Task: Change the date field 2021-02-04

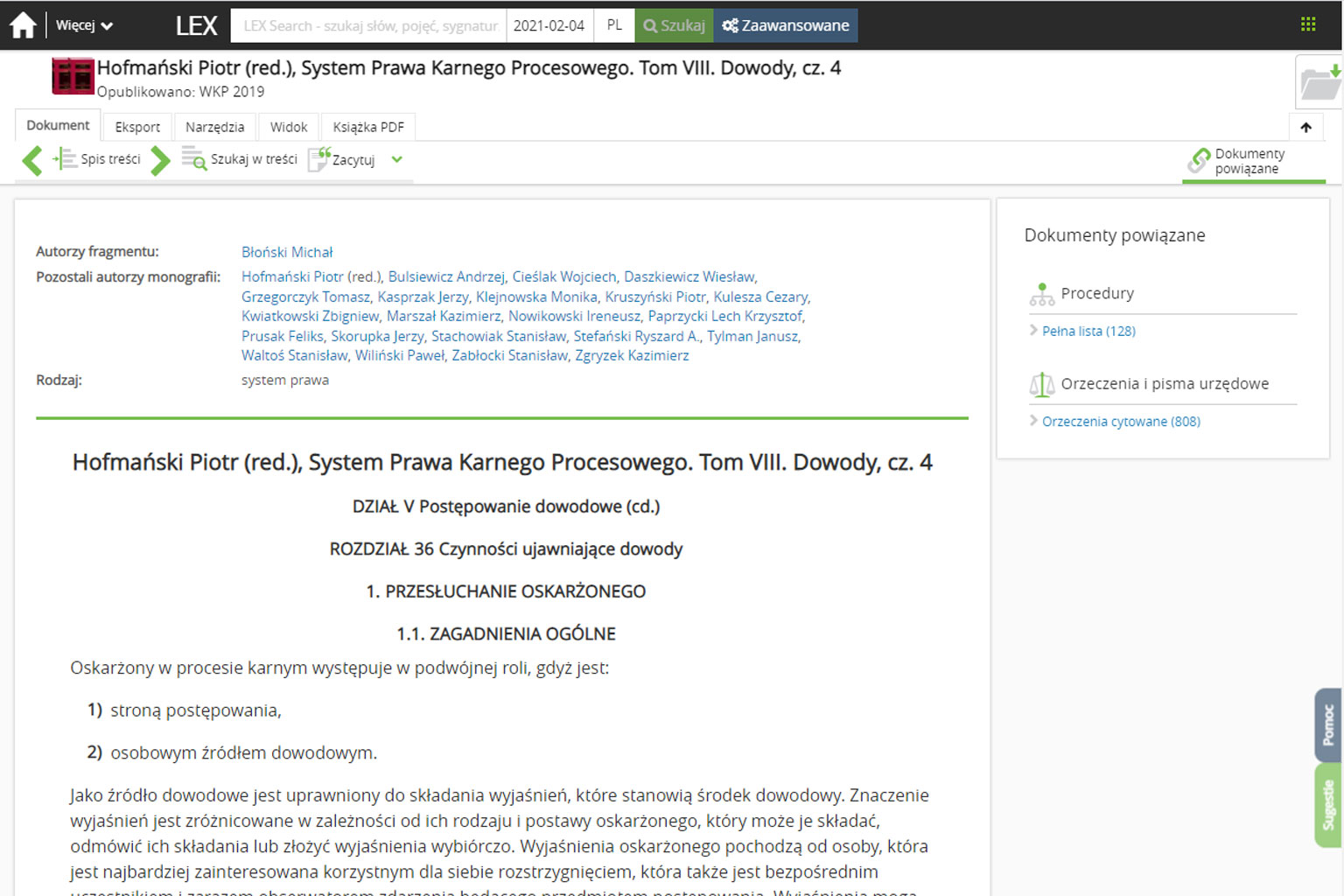Action: tap(549, 25)
